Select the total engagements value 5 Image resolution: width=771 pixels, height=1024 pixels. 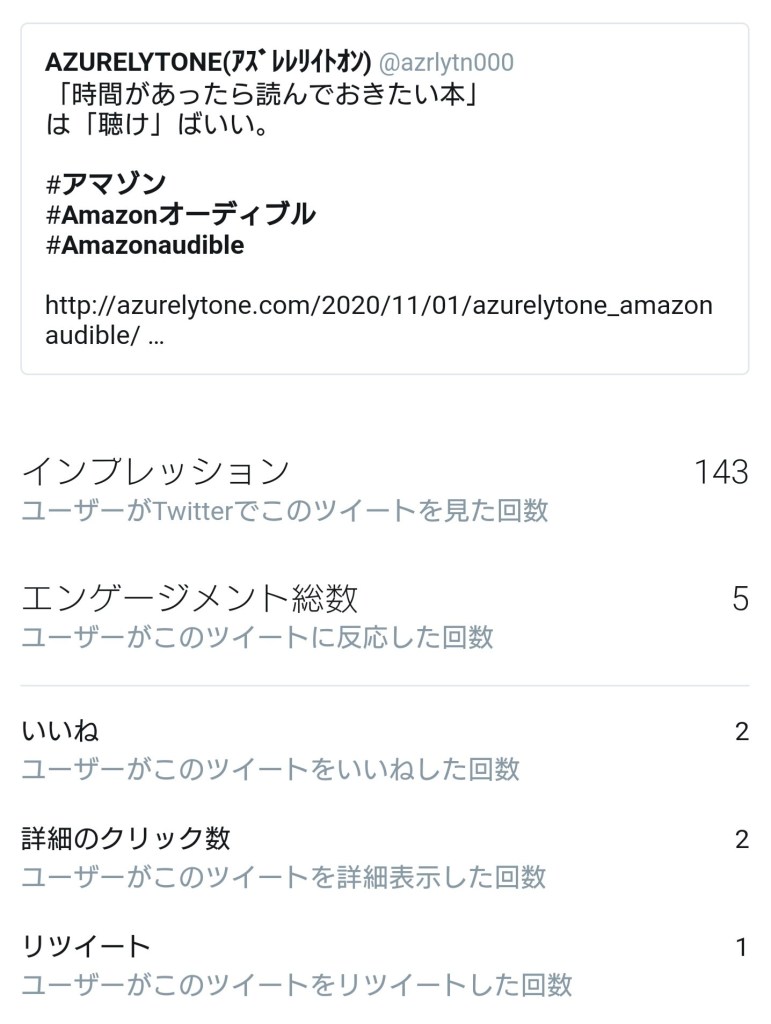click(740, 598)
